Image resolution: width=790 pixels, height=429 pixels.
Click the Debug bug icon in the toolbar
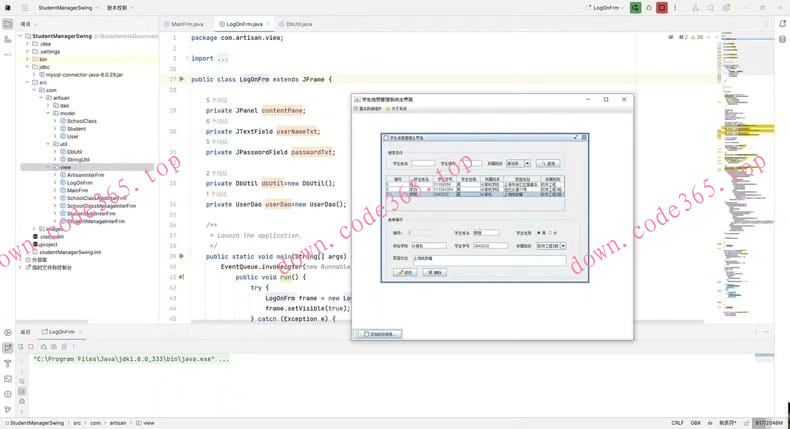648,8
